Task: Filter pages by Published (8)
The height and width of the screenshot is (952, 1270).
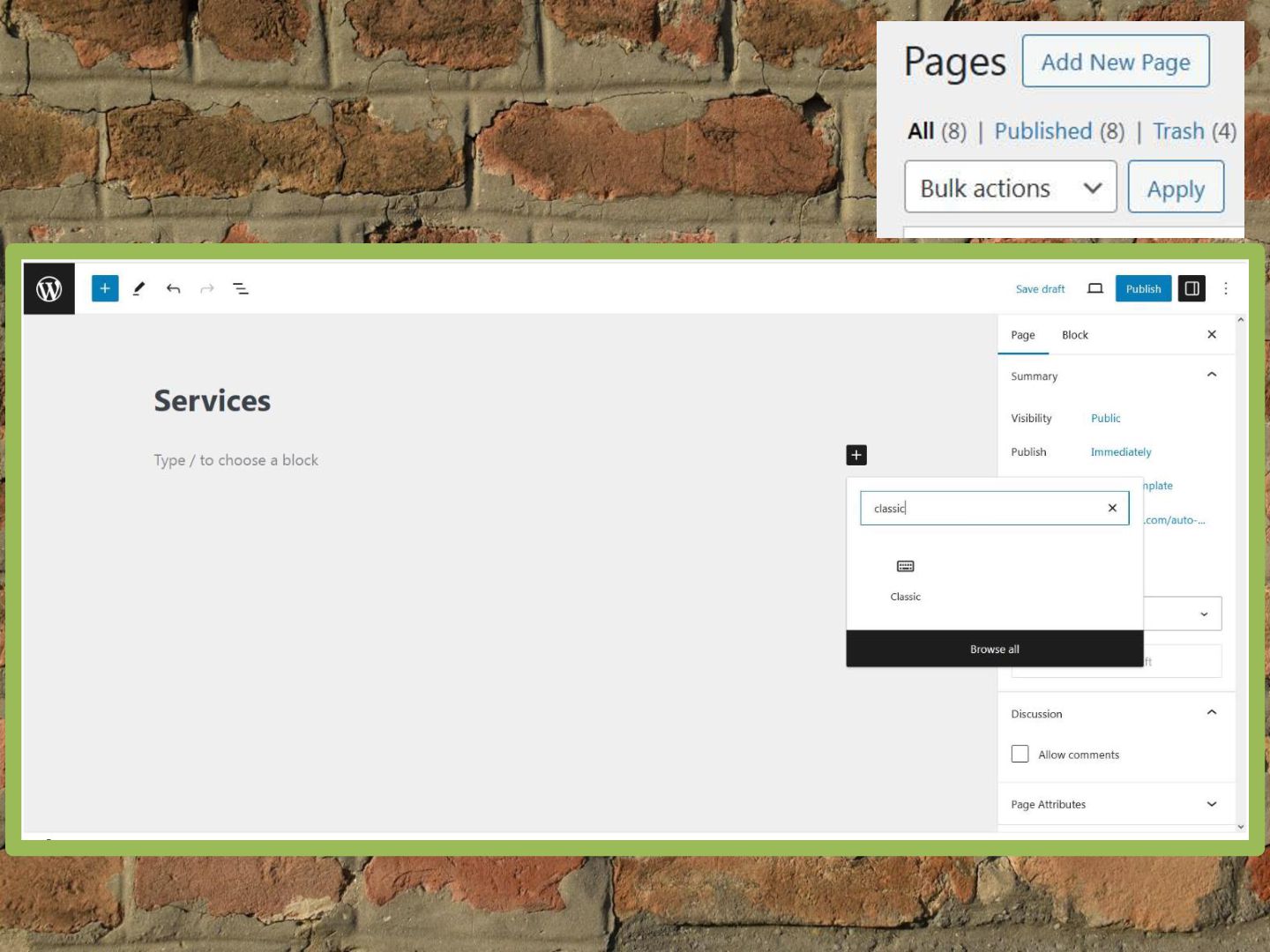Action: click(1059, 131)
